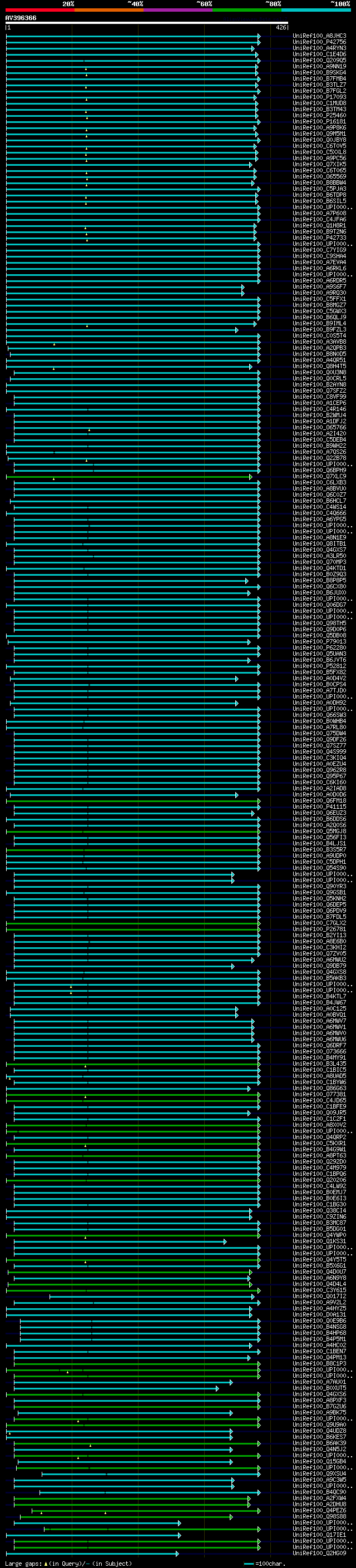Select hit label UniRef100_Q17IE1
This screenshot has width=356, height=1568.
[319, 1535]
